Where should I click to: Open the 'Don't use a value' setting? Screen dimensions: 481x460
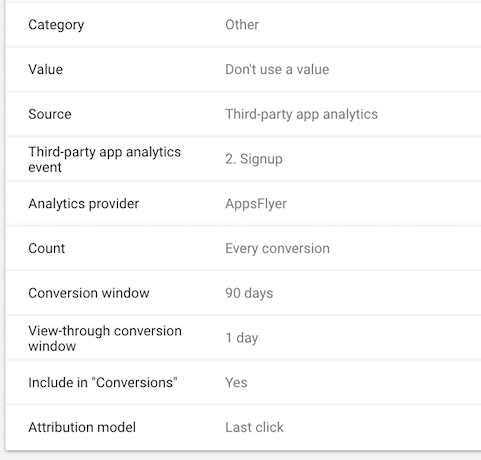(277, 69)
